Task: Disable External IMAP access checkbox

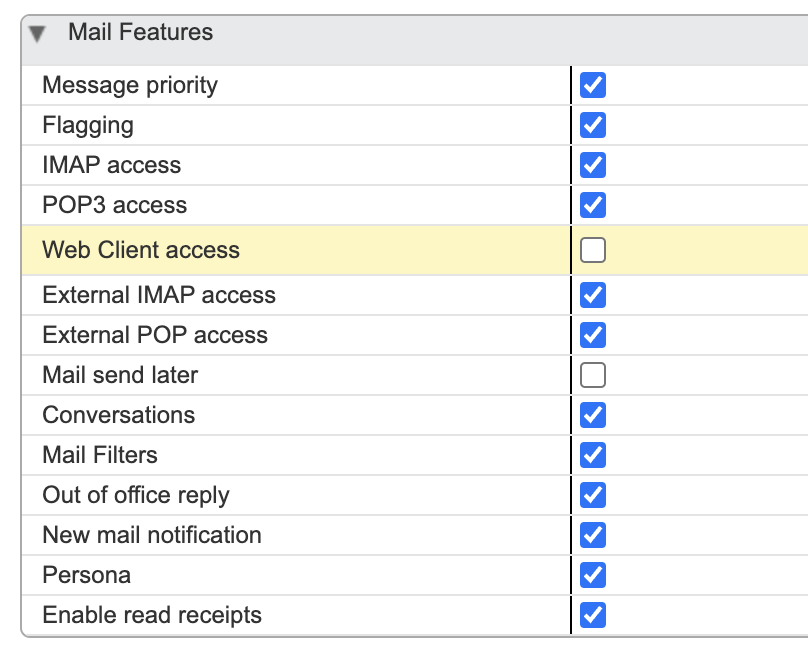Action: pyautogui.click(x=593, y=295)
